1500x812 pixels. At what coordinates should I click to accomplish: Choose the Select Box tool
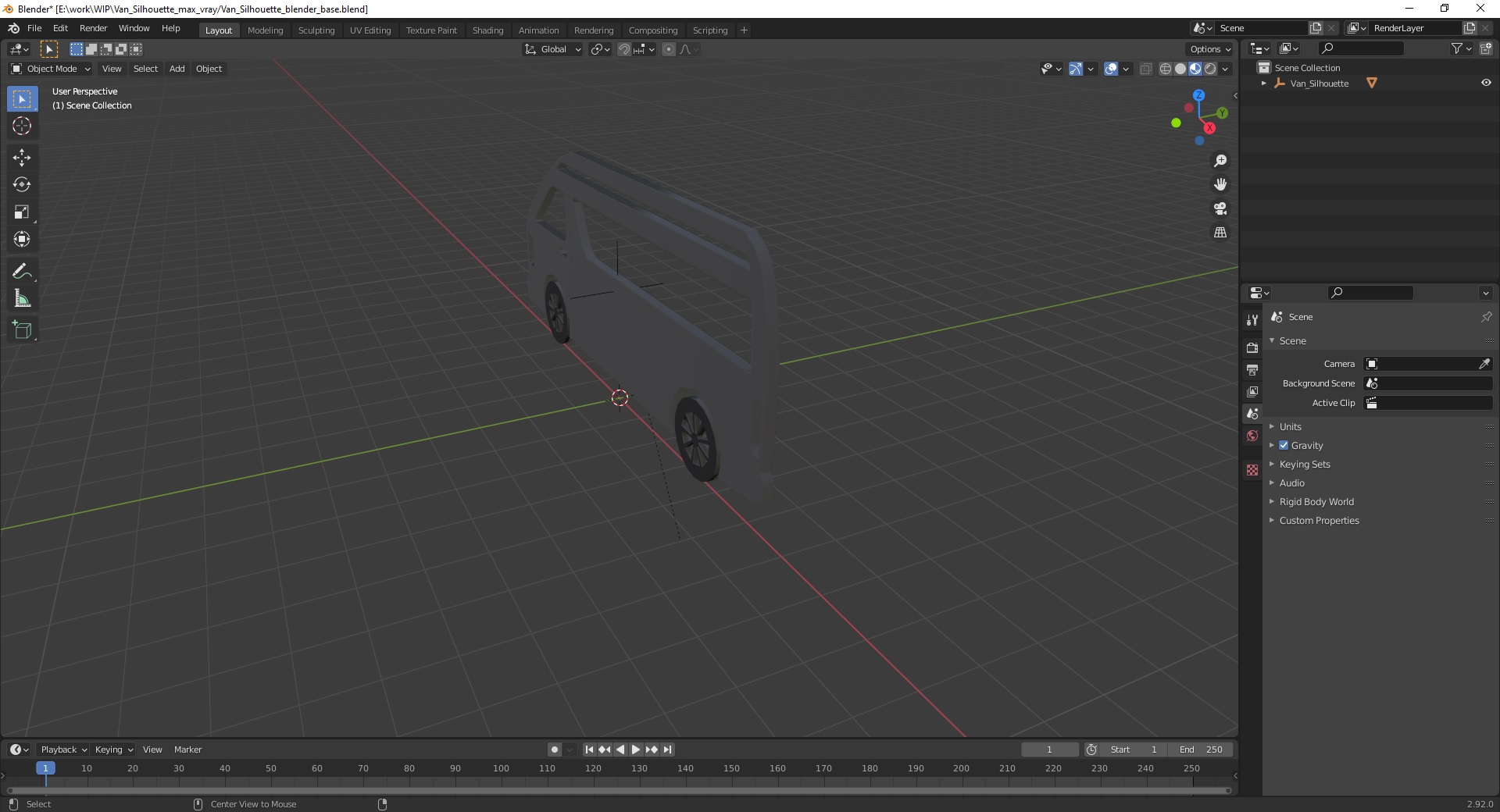pos(22,99)
